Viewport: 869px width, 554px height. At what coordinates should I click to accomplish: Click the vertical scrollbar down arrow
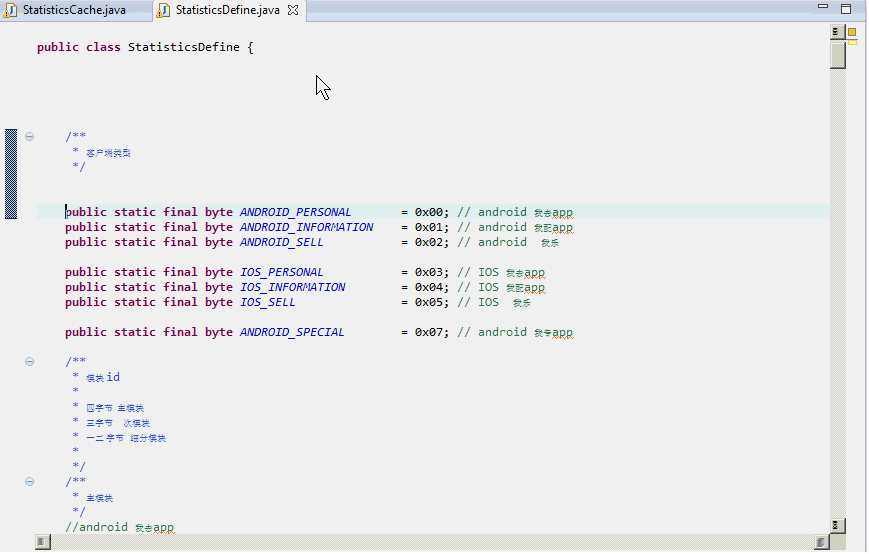(837, 525)
